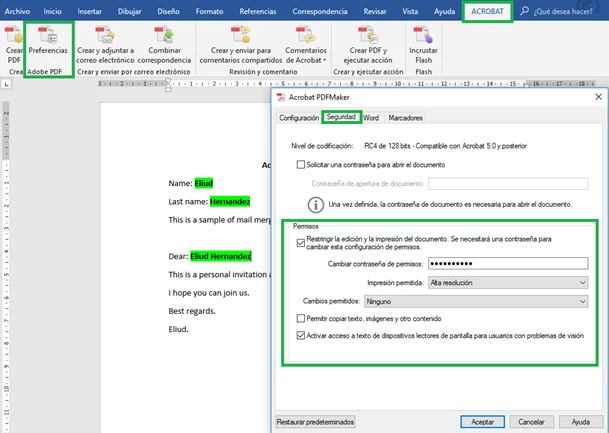Switch to Configuración tab in PDFMaker
Viewport: 609px width, 433px height.
[299, 118]
